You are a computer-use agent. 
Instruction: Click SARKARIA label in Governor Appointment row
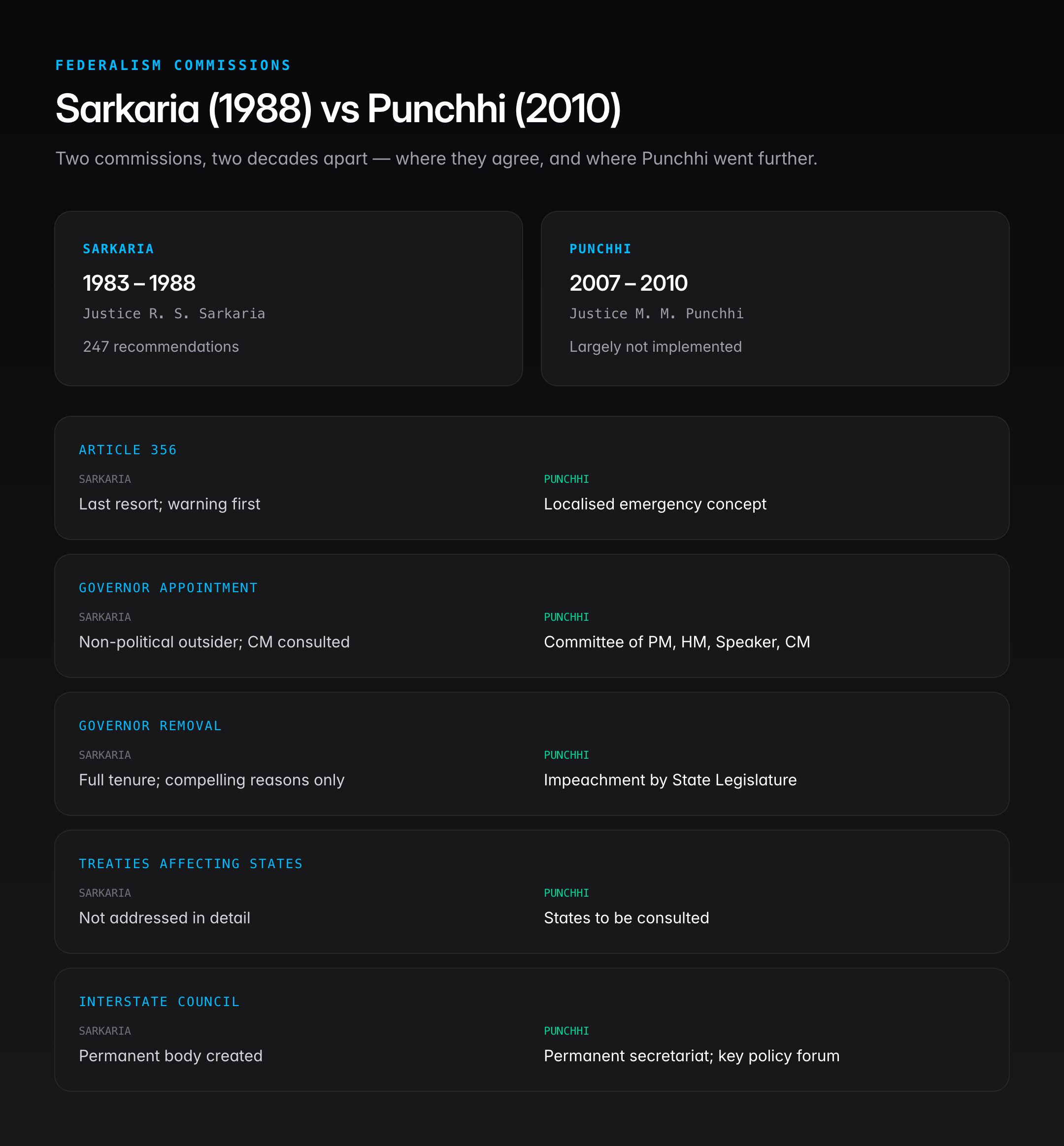click(105, 617)
